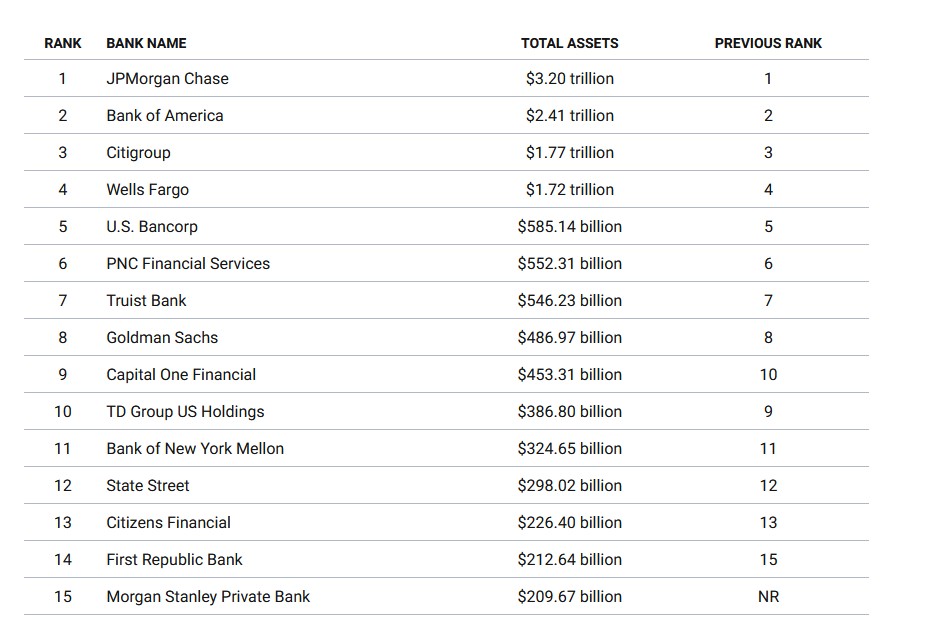Click the NR previous rank cell
This screenshot has height=639, width=936.
coord(768,597)
